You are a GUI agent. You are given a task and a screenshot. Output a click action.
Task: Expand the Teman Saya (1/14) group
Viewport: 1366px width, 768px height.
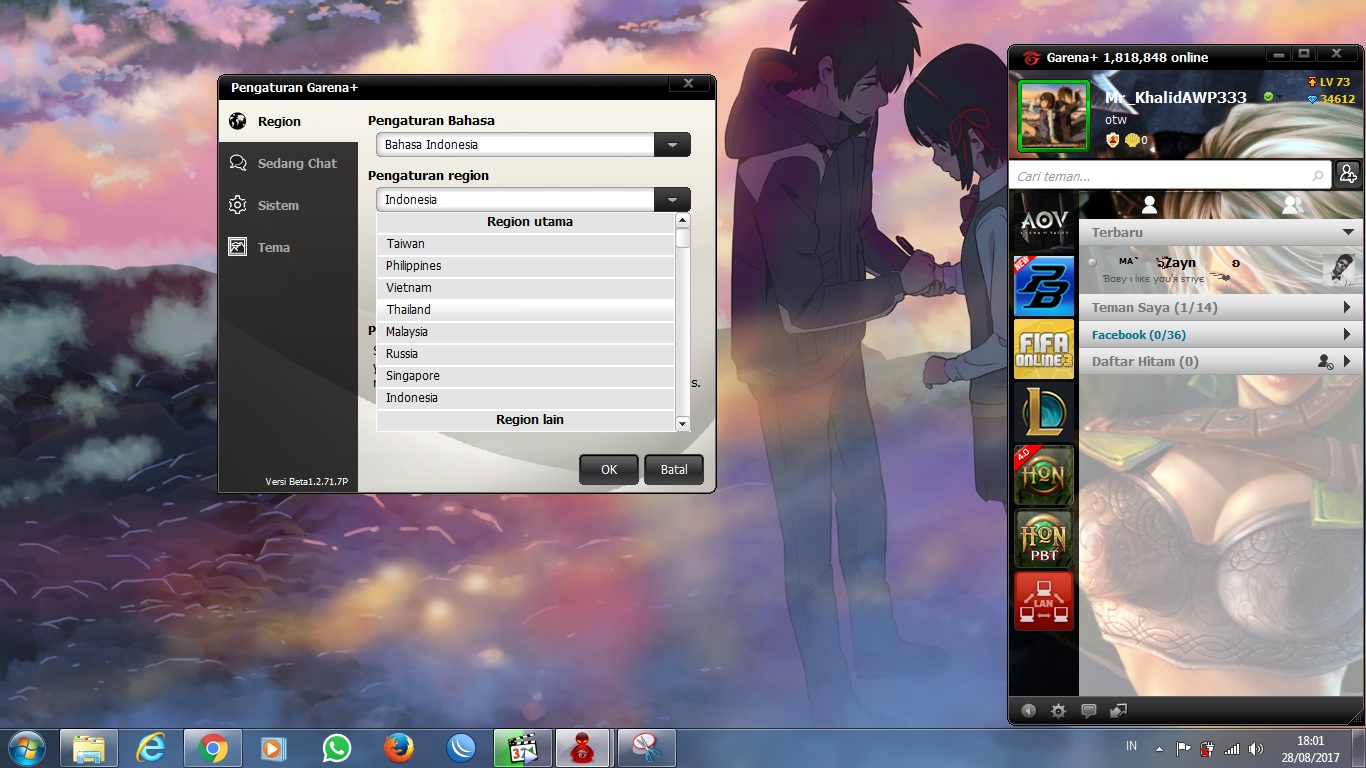coord(1221,308)
